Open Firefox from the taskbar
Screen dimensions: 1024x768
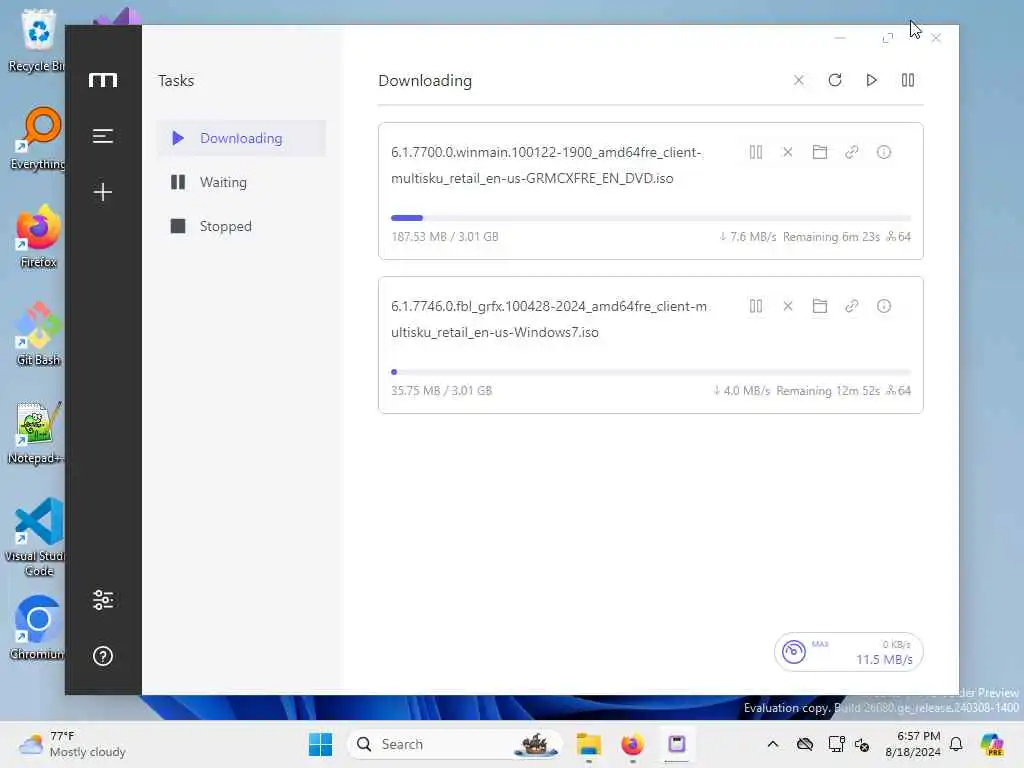(x=632, y=744)
